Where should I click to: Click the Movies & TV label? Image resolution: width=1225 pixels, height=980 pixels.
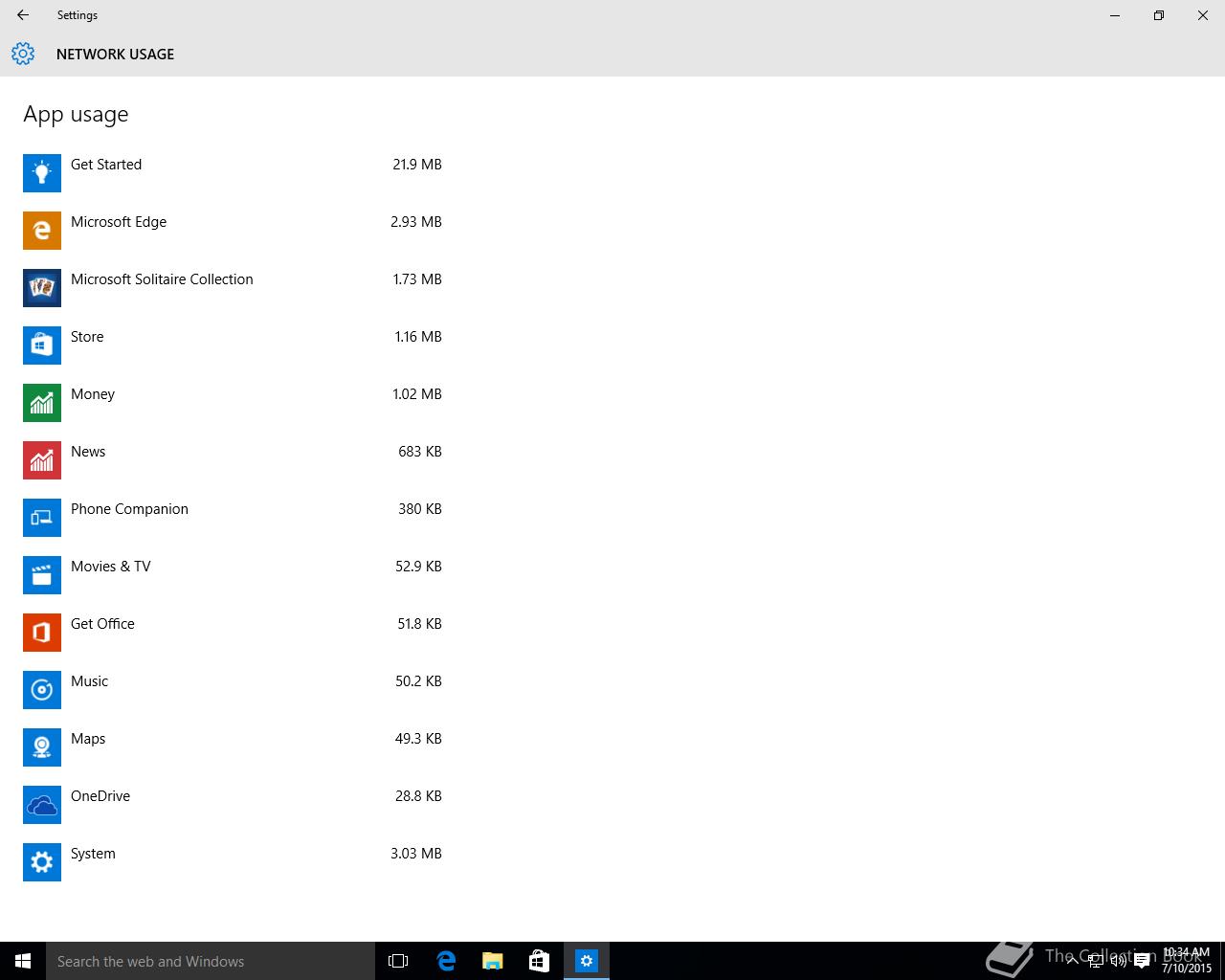(x=111, y=567)
